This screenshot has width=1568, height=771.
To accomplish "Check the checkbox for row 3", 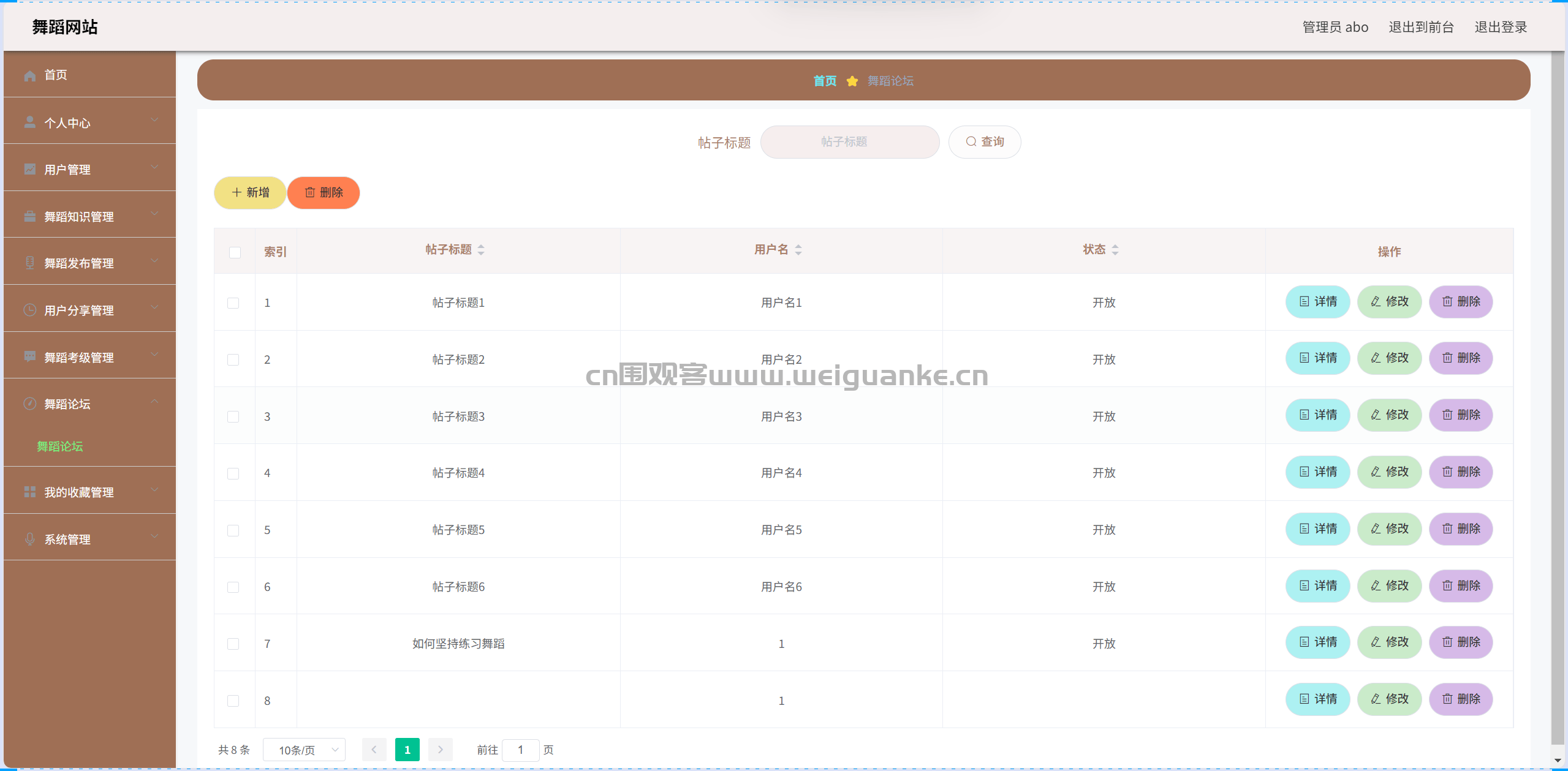I will pos(233,416).
